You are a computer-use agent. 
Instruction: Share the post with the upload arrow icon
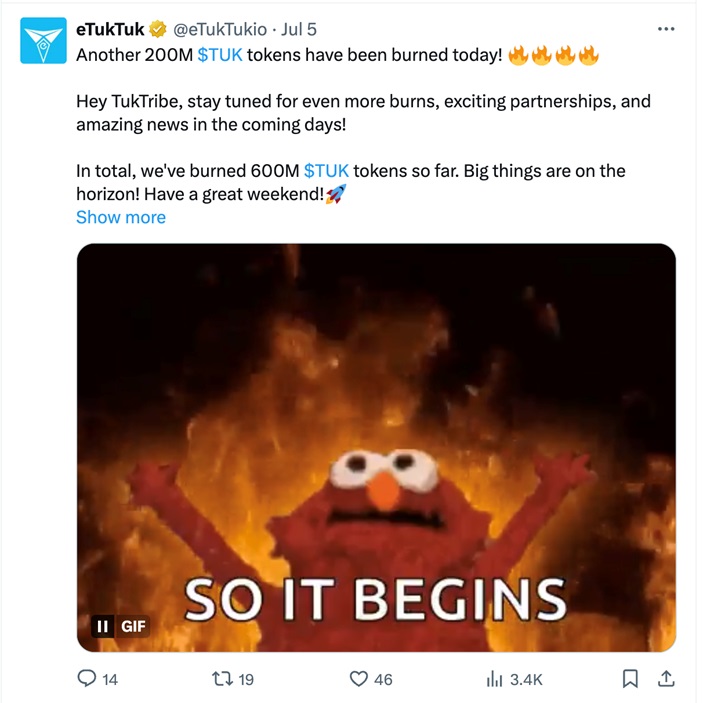coord(666,679)
